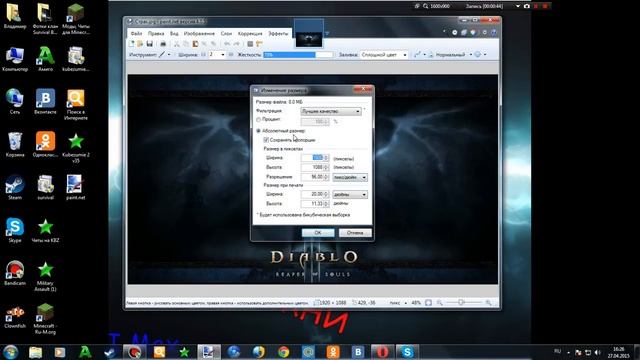Screen dimensions: 640x360
Task: Click the New image toolbar icon
Action: 131,44
